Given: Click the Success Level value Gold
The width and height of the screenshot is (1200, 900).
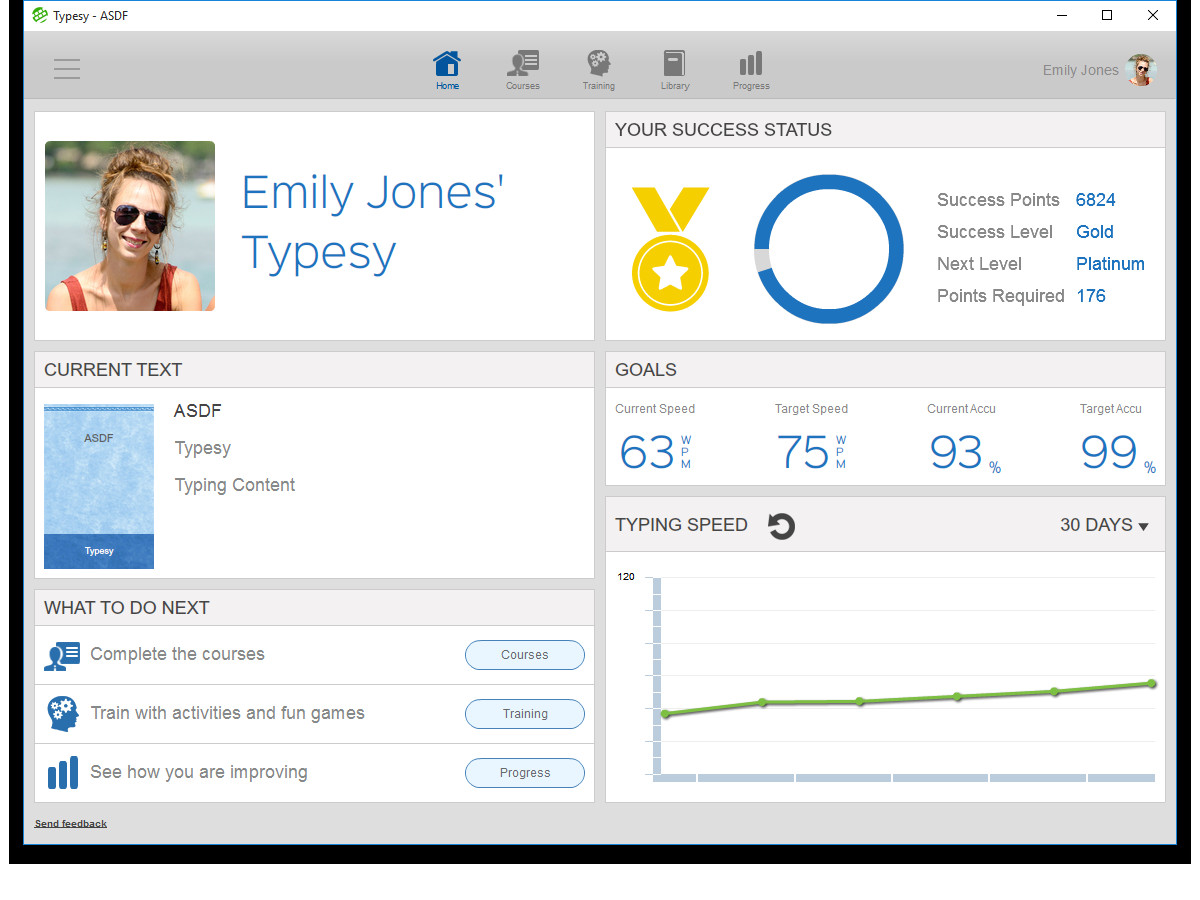Looking at the screenshot, I should [x=1095, y=232].
